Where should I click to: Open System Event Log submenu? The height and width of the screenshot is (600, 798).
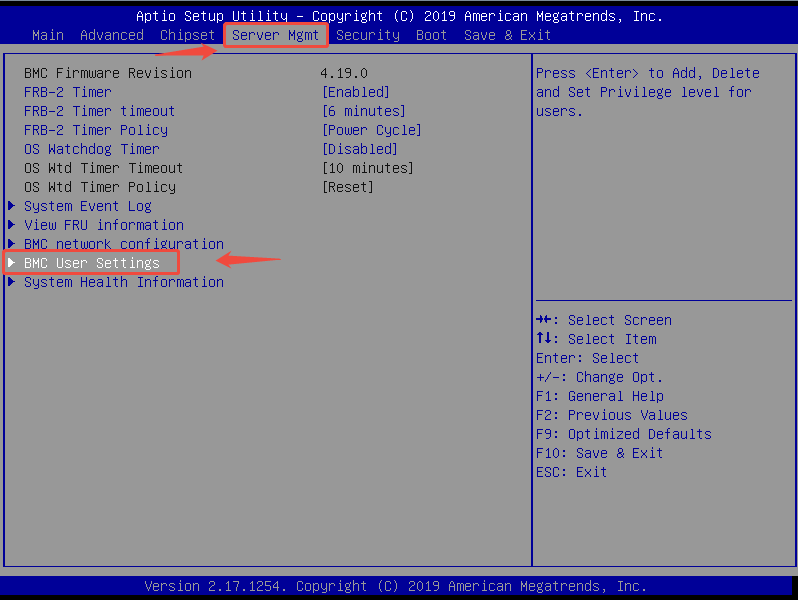pos(88,206)
